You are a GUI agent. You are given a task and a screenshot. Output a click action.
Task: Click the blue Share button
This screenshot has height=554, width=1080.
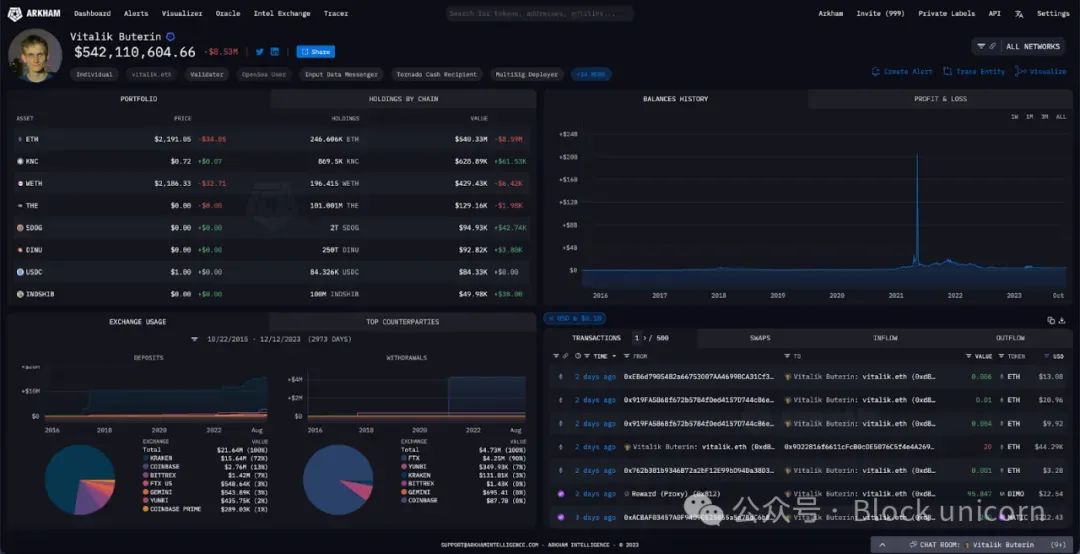pyautogui.click(x=315, y=52)
